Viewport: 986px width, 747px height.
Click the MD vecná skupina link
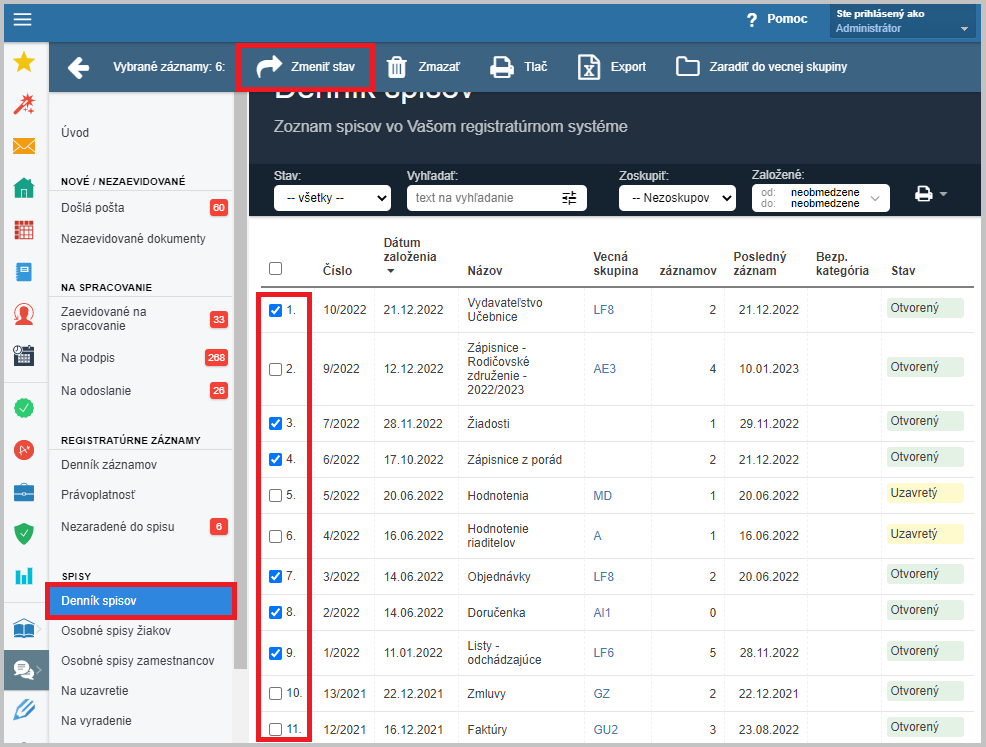[x=602, y=496]
